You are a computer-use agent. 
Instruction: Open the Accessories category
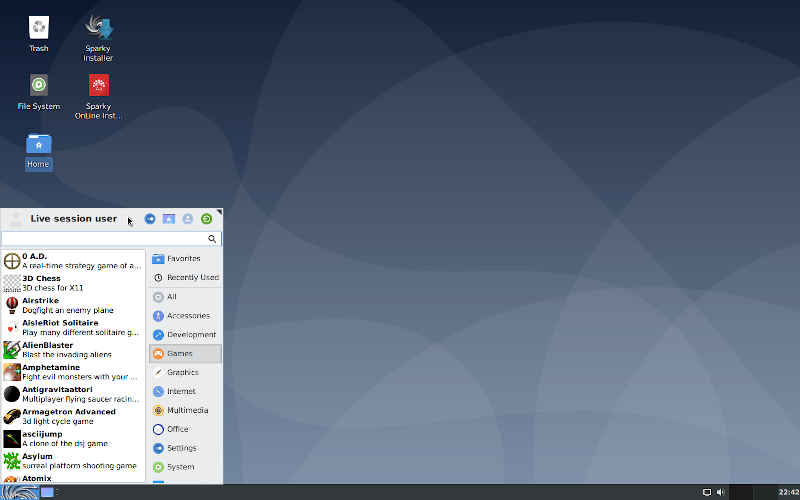[x=186, y=316]
